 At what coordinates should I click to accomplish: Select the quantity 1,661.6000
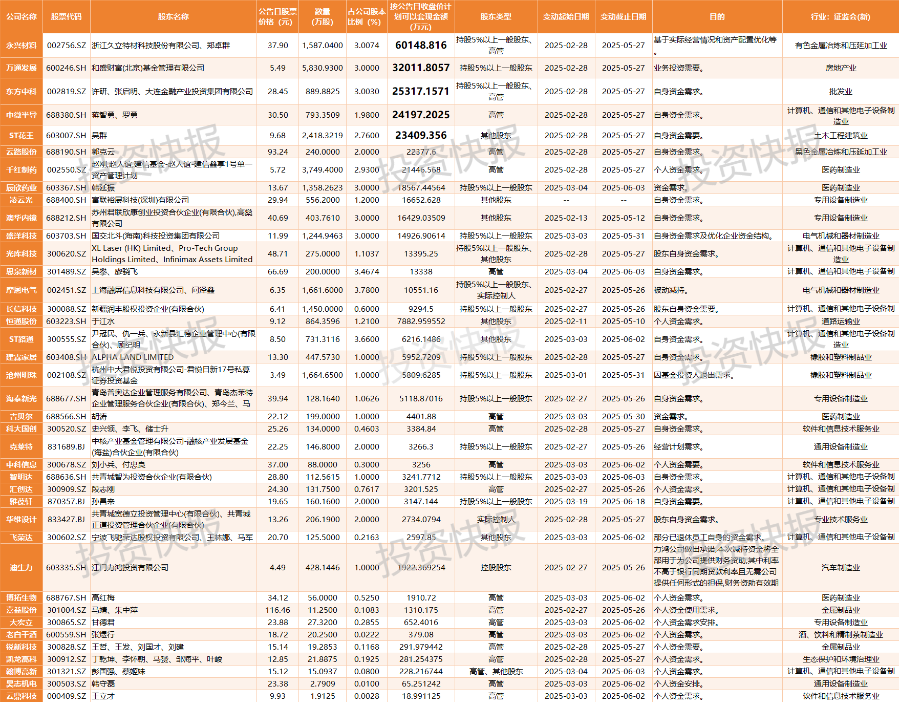(323, 290)
